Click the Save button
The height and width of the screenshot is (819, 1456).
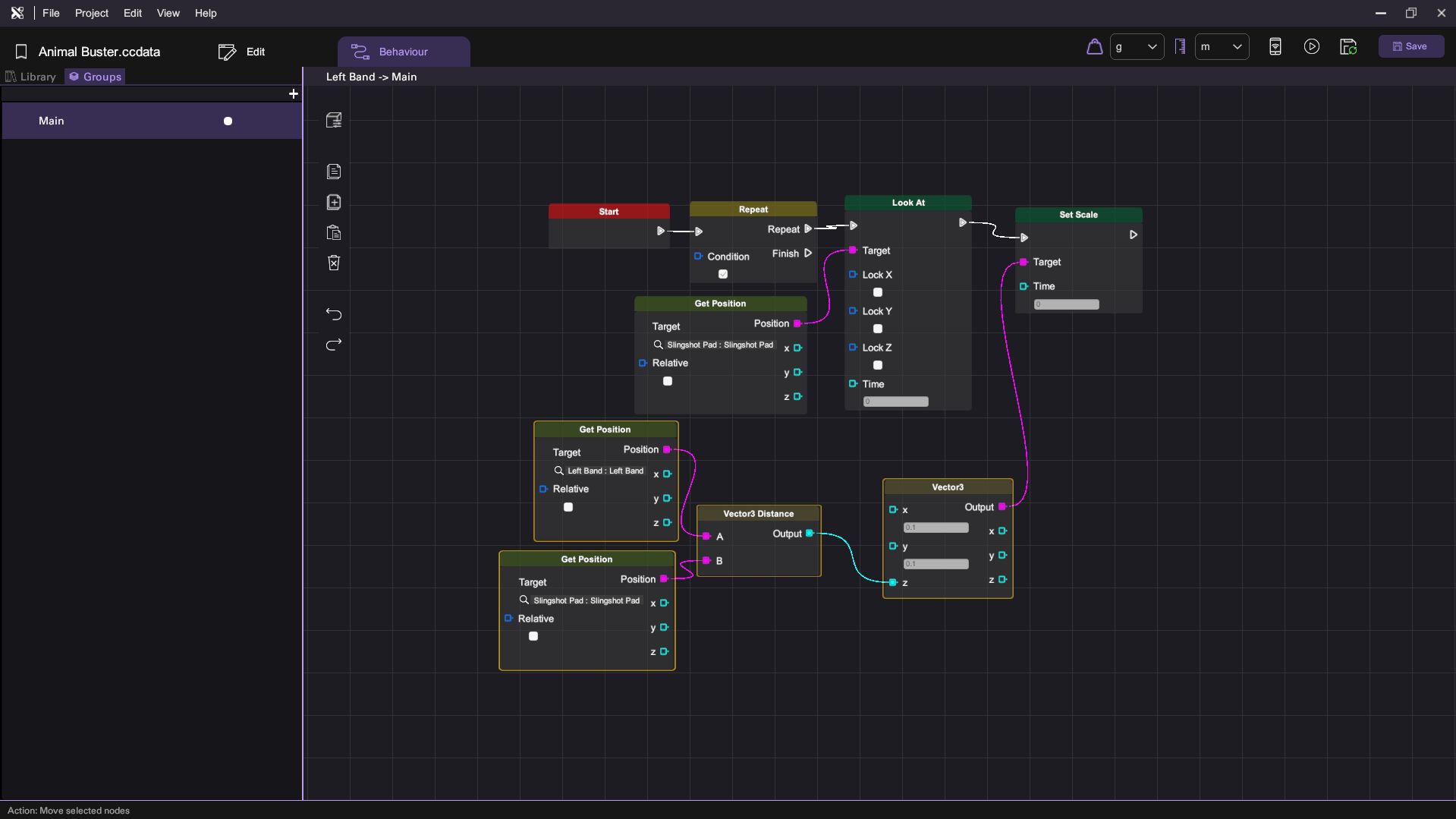1410,47
